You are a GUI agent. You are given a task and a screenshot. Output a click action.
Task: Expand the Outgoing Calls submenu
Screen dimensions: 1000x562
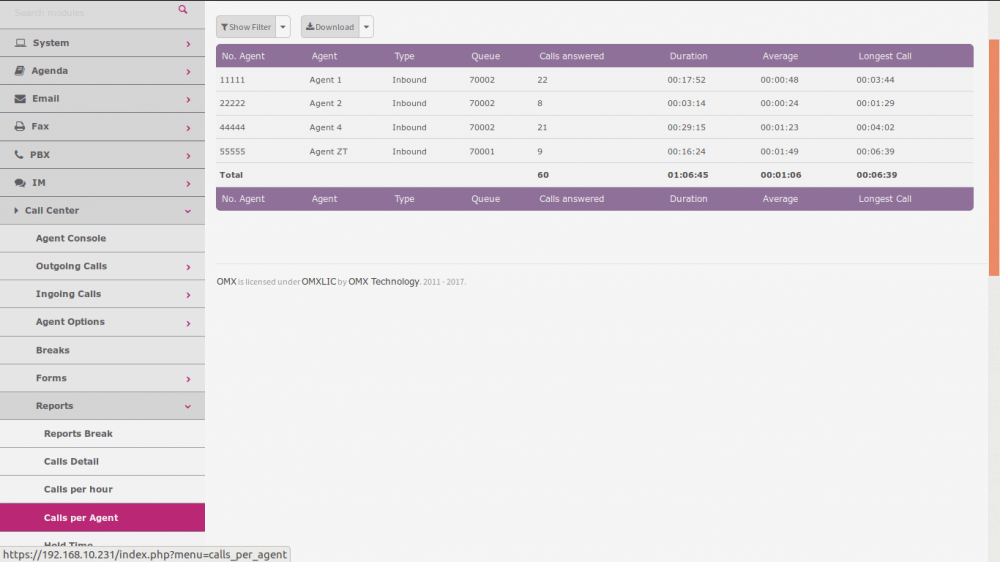(188, 267)
